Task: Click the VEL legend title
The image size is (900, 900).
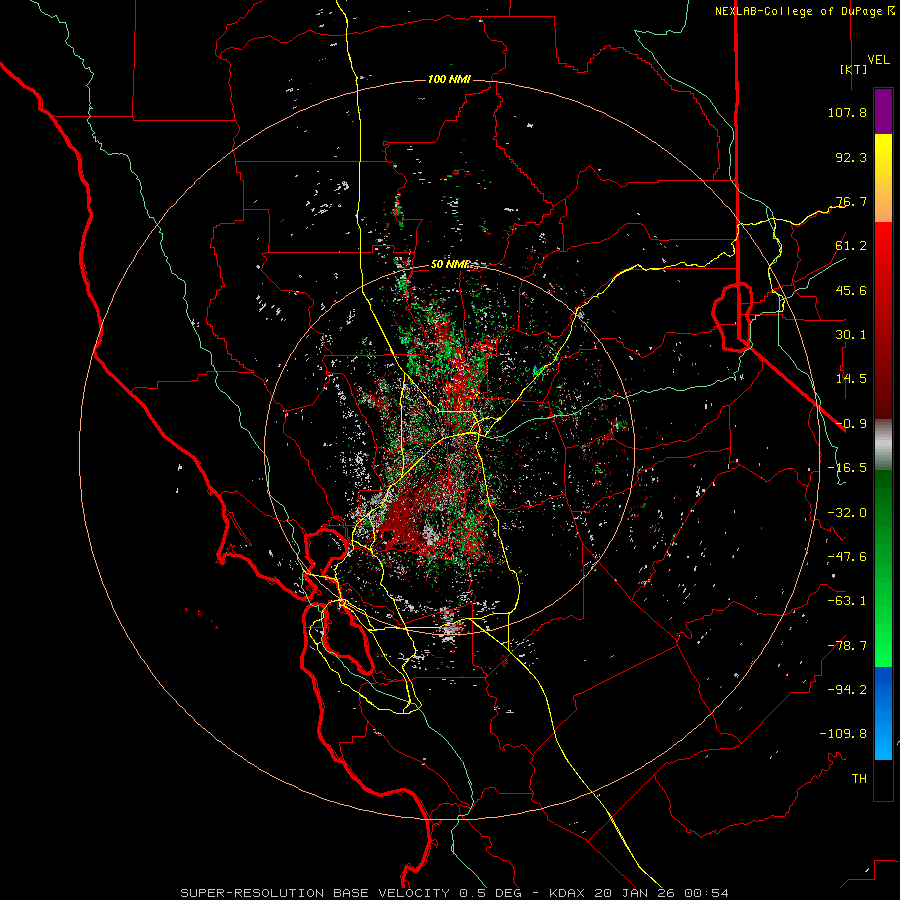Action: tap(878, 60)
